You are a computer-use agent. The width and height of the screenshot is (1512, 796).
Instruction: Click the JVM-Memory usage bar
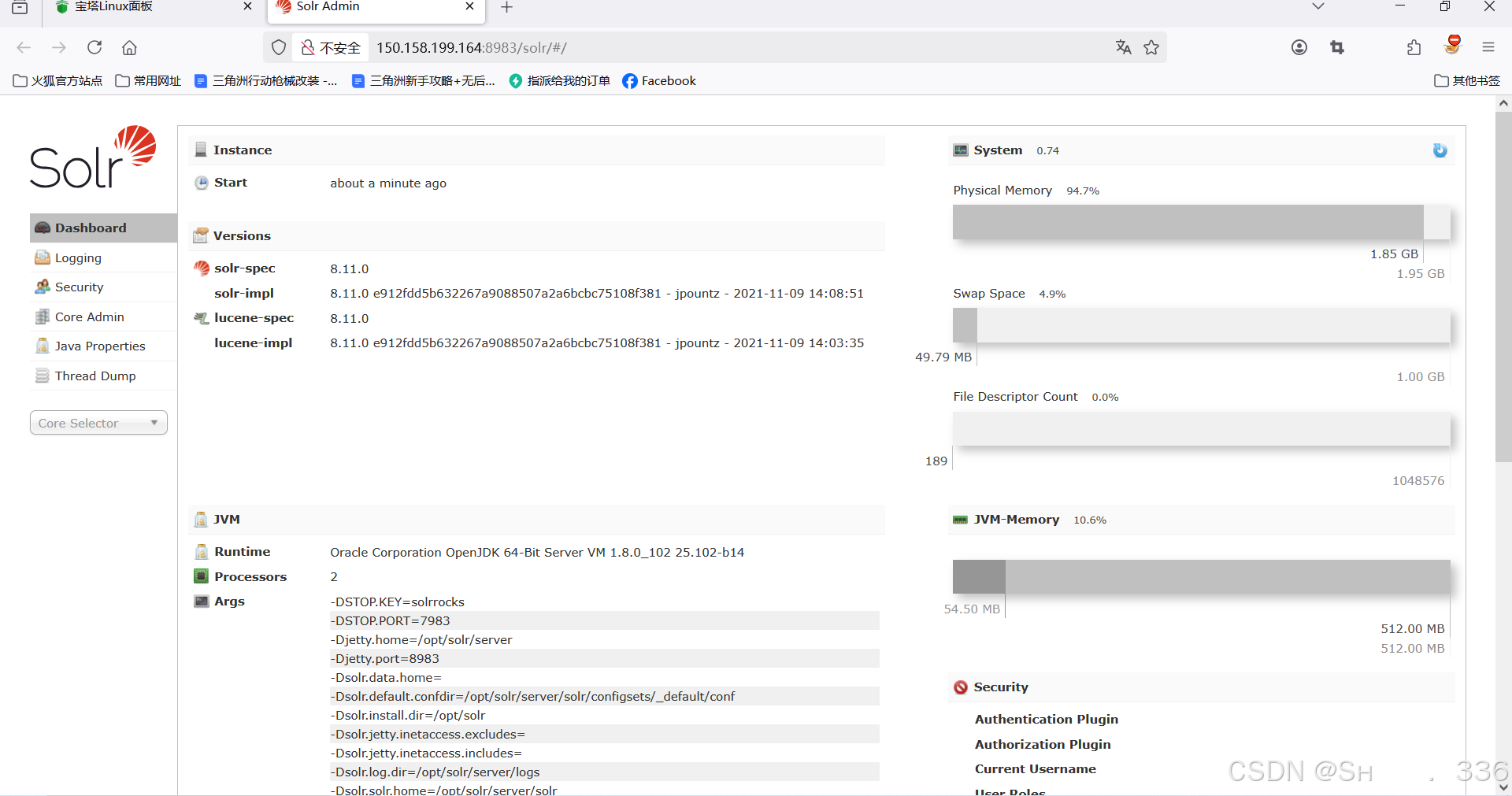[x=1201, y=577]
